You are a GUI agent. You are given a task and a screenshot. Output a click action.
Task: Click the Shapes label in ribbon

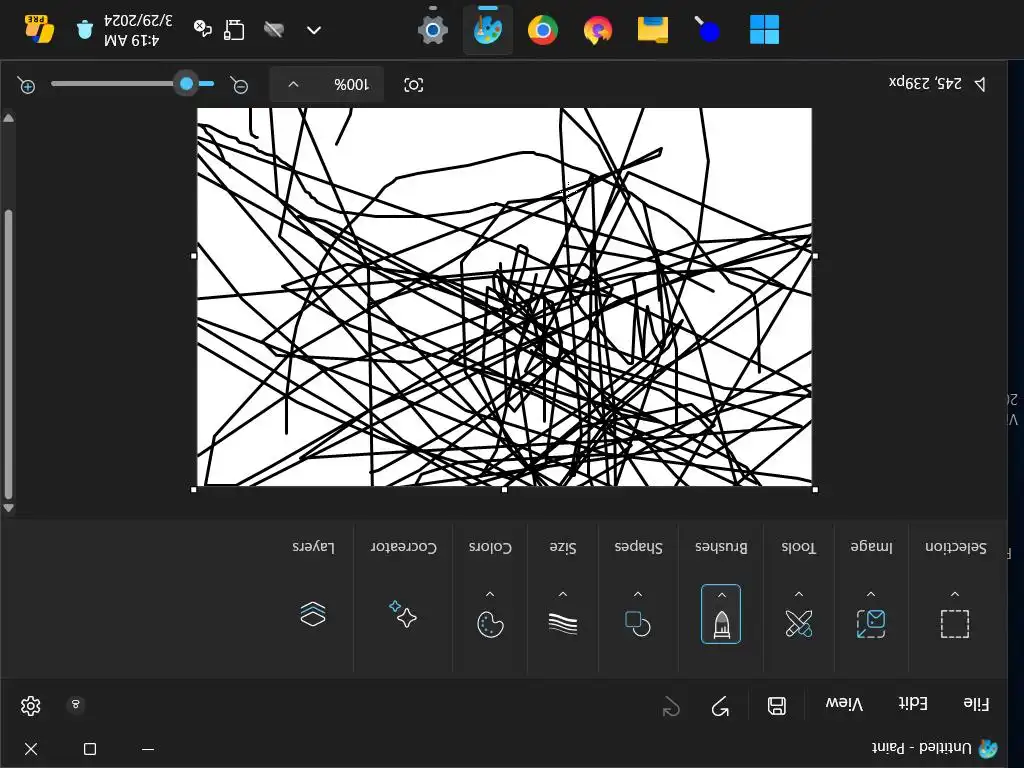638,547
